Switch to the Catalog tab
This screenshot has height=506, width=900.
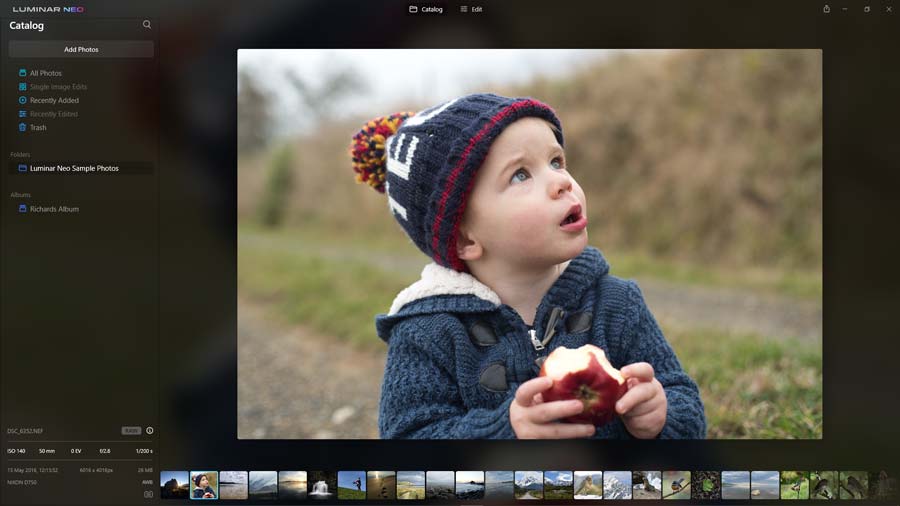426,9
